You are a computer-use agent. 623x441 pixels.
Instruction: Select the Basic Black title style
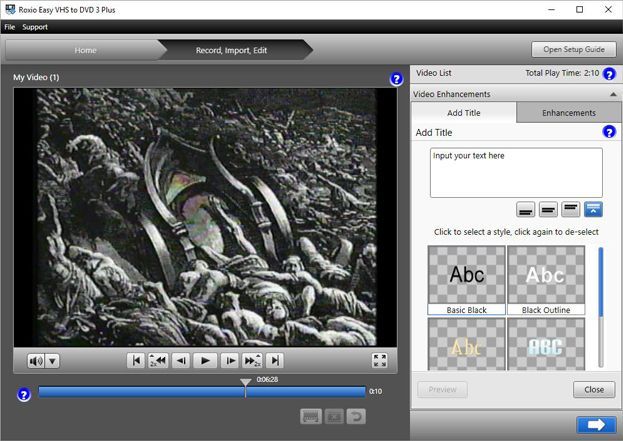click(x=466, y=280)
